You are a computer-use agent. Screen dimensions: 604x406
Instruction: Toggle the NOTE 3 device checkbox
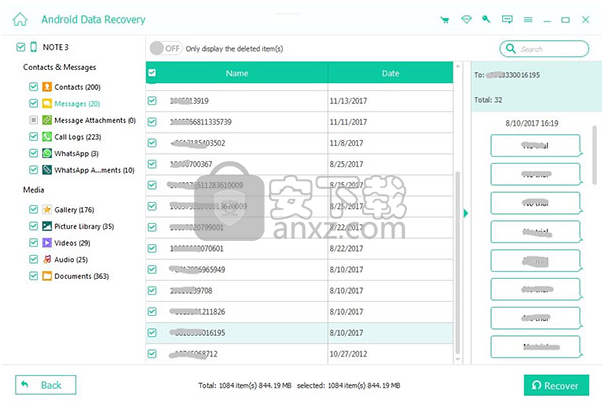pyautogui.click(x=21, y=47)
